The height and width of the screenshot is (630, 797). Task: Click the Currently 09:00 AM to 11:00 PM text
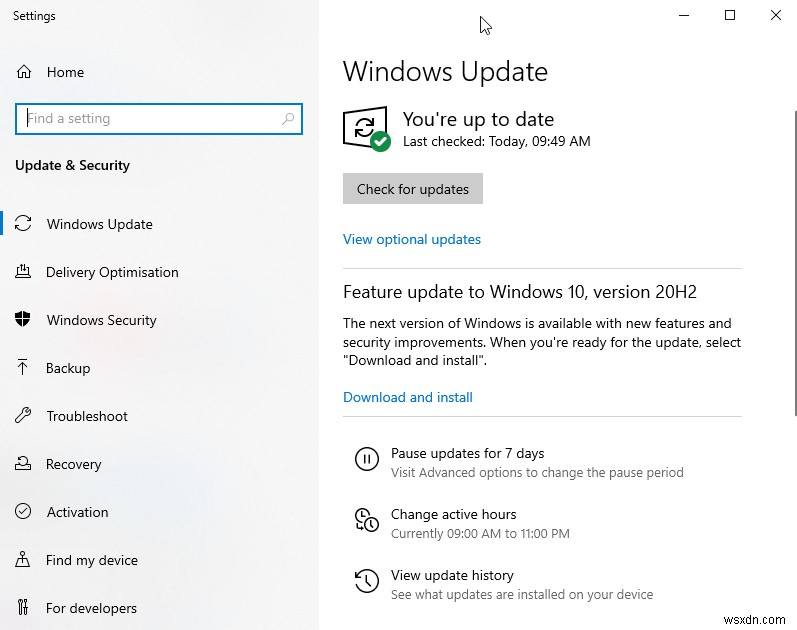[x=480, y=533]
